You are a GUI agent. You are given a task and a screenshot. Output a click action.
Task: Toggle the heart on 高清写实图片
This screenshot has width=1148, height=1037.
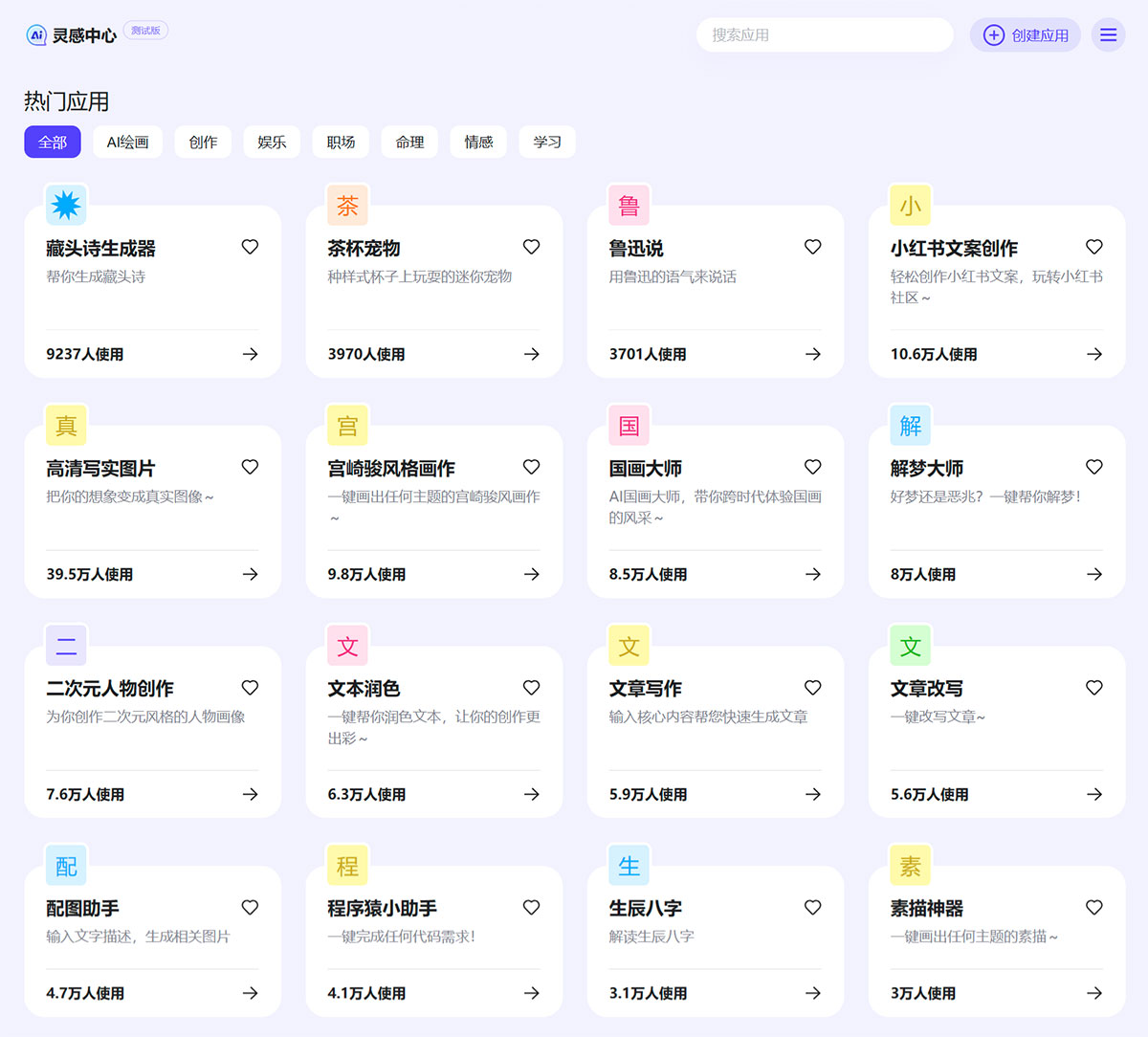pyautogui.click(x=250, y=467)
